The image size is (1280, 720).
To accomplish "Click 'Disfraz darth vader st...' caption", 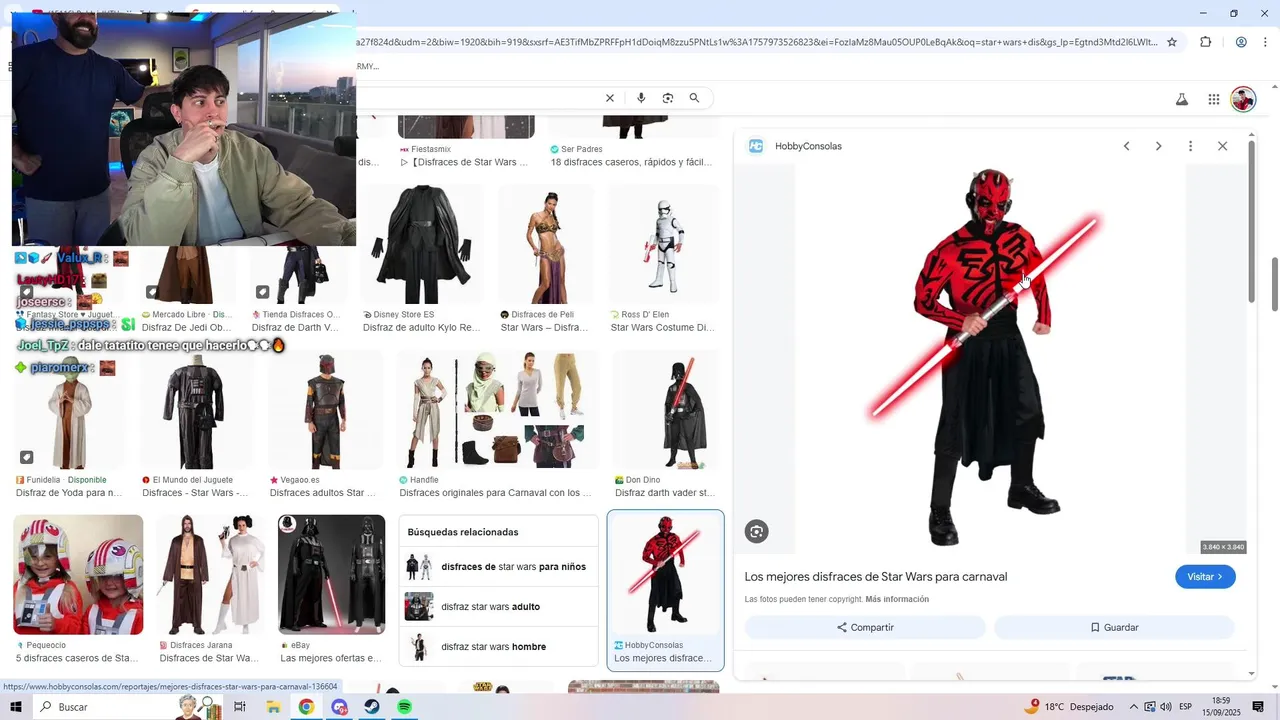I will tap(665, 493).
